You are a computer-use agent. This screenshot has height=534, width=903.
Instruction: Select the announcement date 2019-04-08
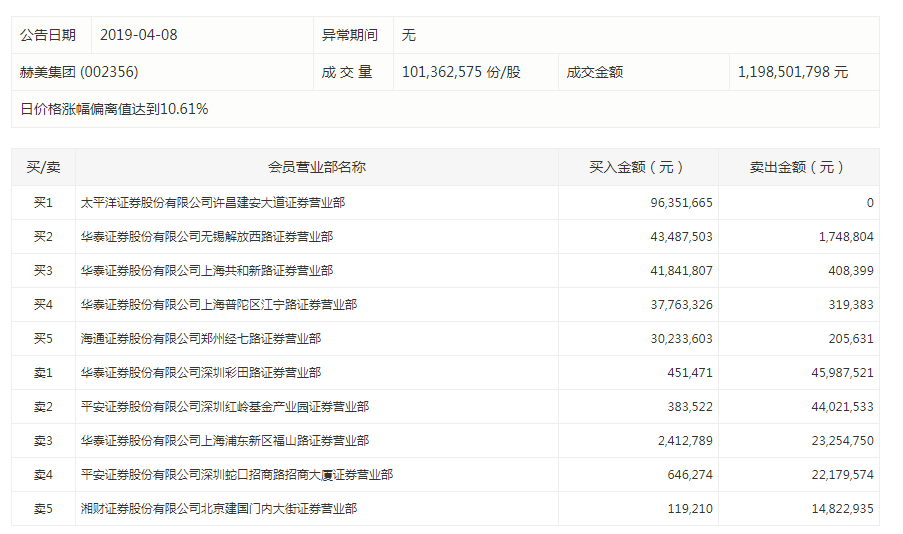(138, 35)
